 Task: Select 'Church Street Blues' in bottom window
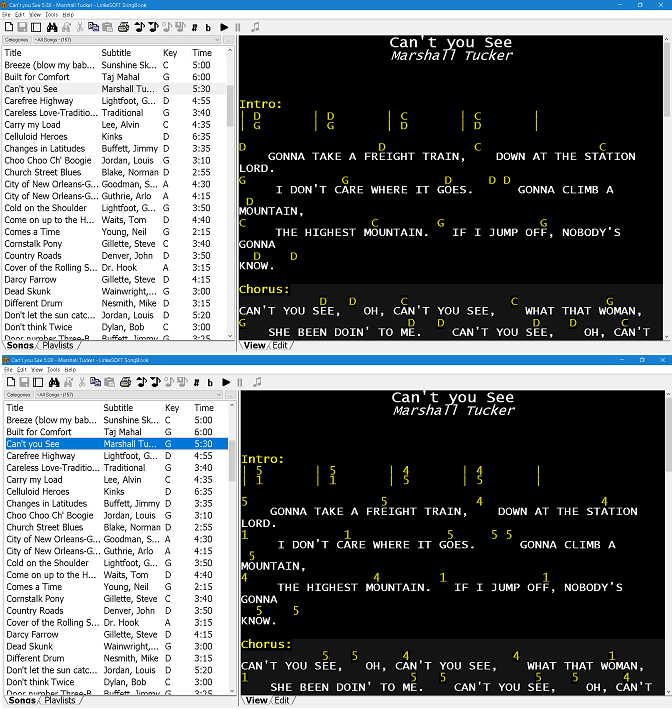click(x=116, y=528)
